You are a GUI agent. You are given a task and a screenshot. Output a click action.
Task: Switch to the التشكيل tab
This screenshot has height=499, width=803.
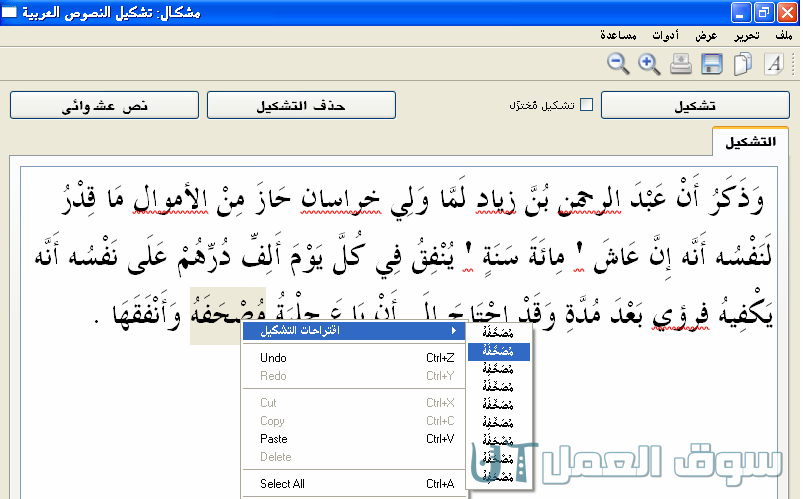click(x=750, y=142)
